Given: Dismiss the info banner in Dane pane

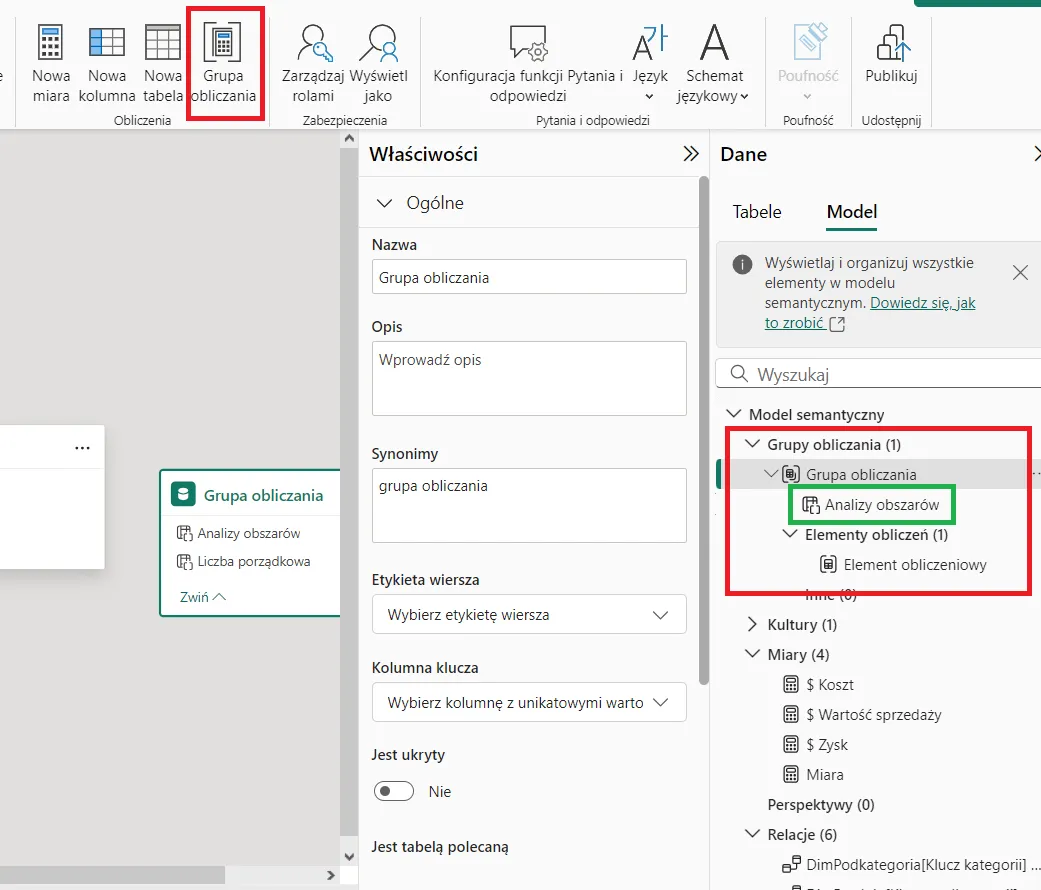Looking at the screenshot, I should tap(1020, 272).
